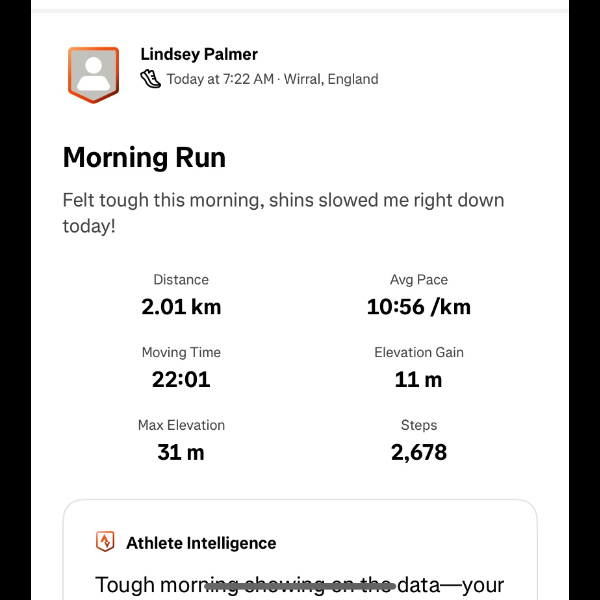The width and height of the screenshot is (600, 600).
Task: Tap the 10:56 /km pace value
Action: [x=419, y=307]
